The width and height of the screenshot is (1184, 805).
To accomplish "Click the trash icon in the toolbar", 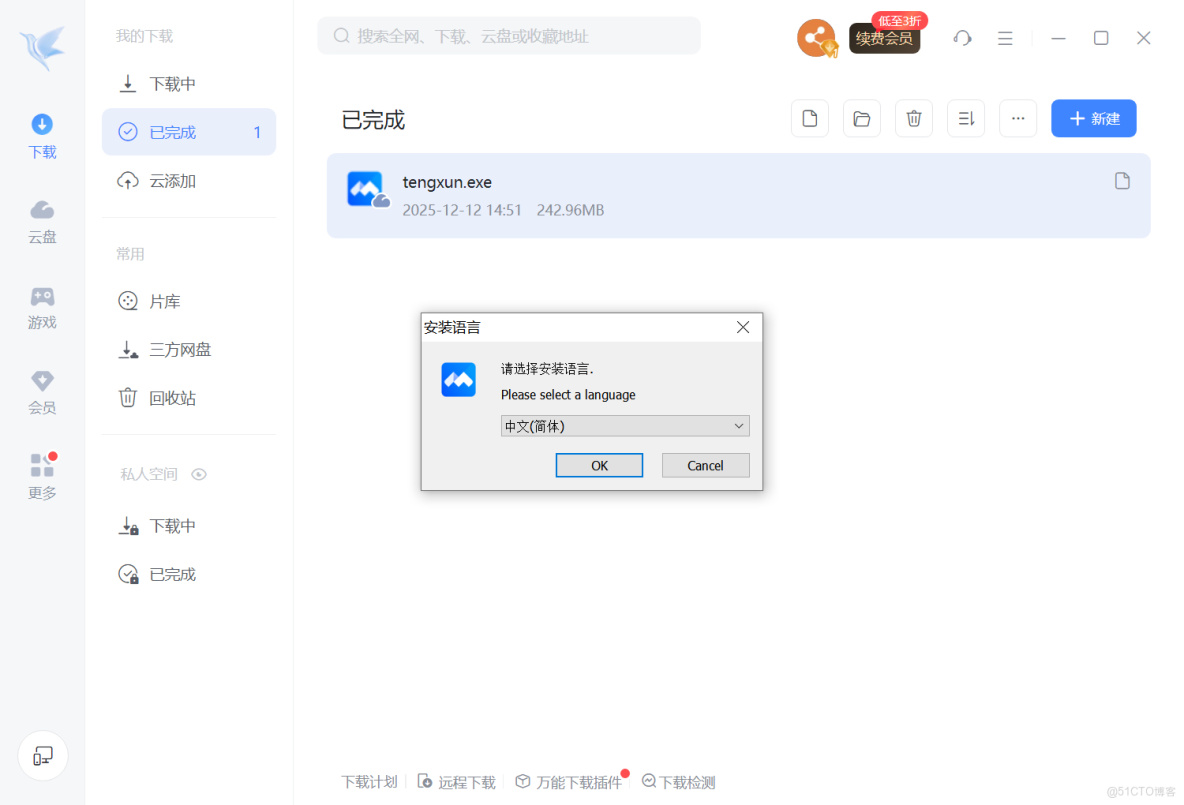I will tap(913, 118).
